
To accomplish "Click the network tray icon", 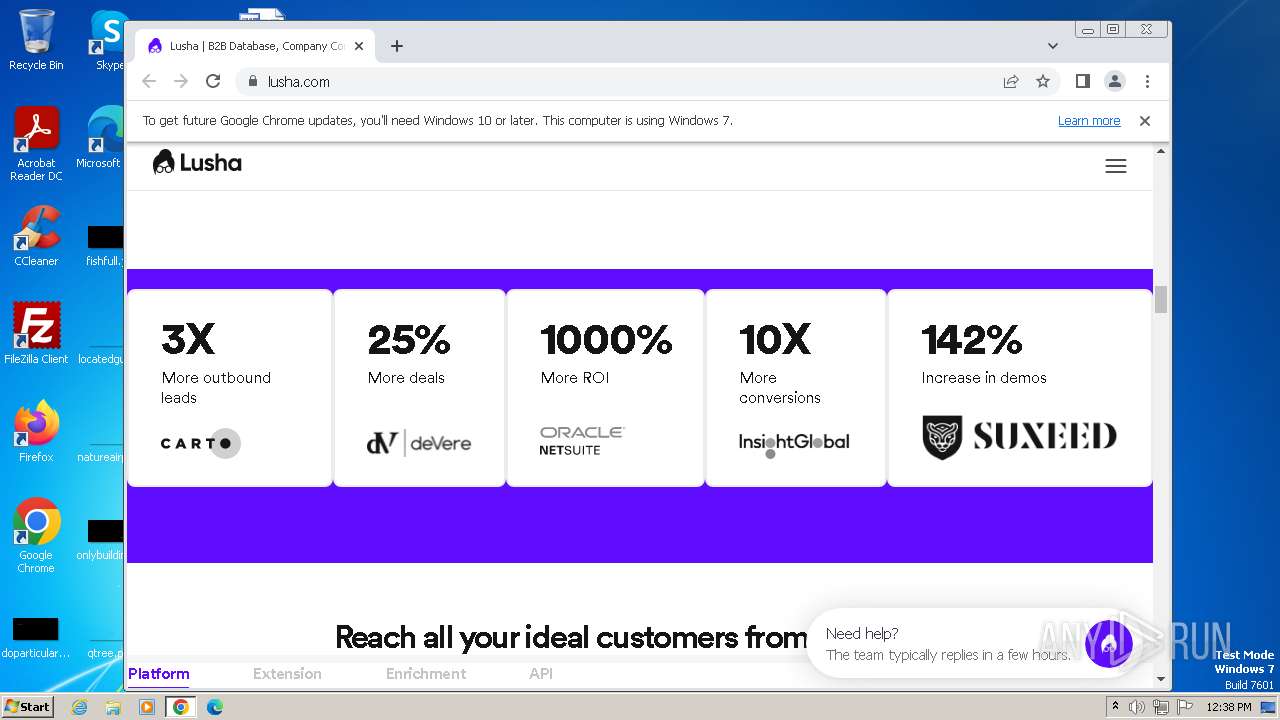I will [x=1160, y=707].
